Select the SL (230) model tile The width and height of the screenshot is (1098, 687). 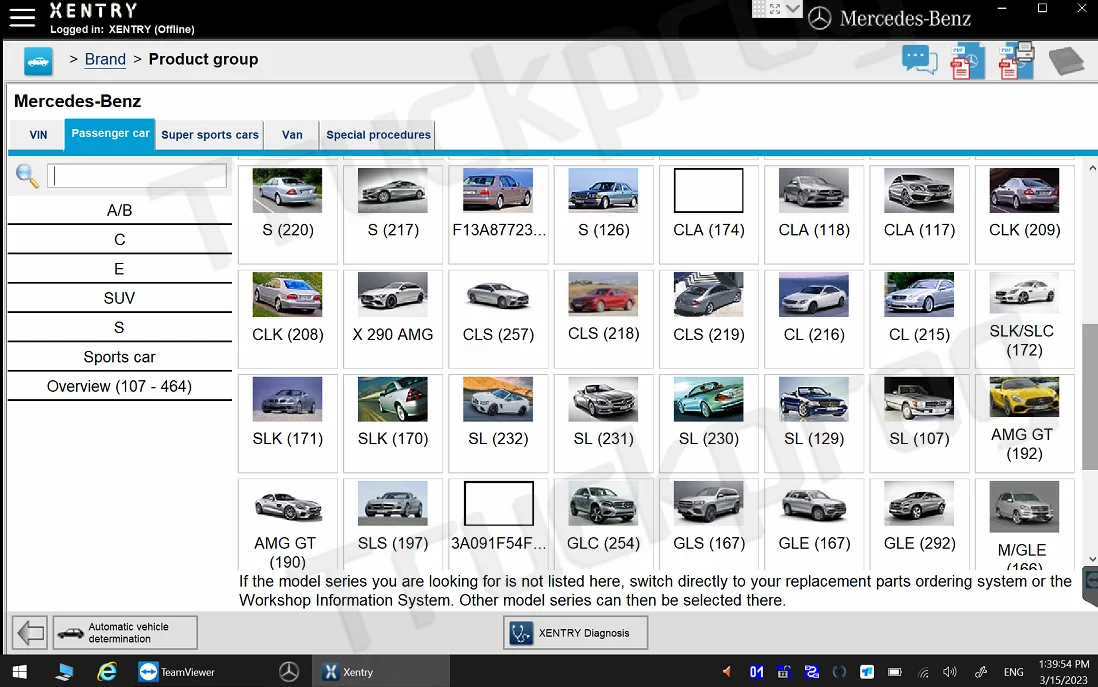coord(709,423)
